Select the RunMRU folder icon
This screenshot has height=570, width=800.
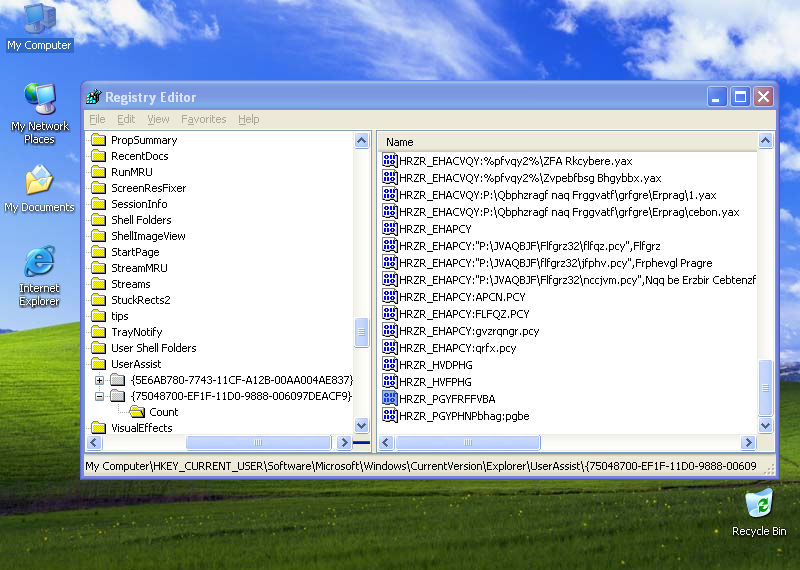click(x=98, y=172)
